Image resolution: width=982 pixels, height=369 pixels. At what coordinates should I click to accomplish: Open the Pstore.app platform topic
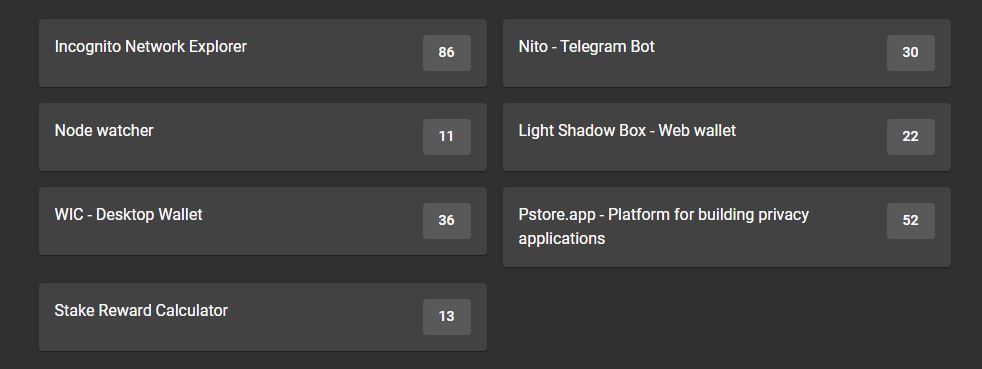(664, 226)
